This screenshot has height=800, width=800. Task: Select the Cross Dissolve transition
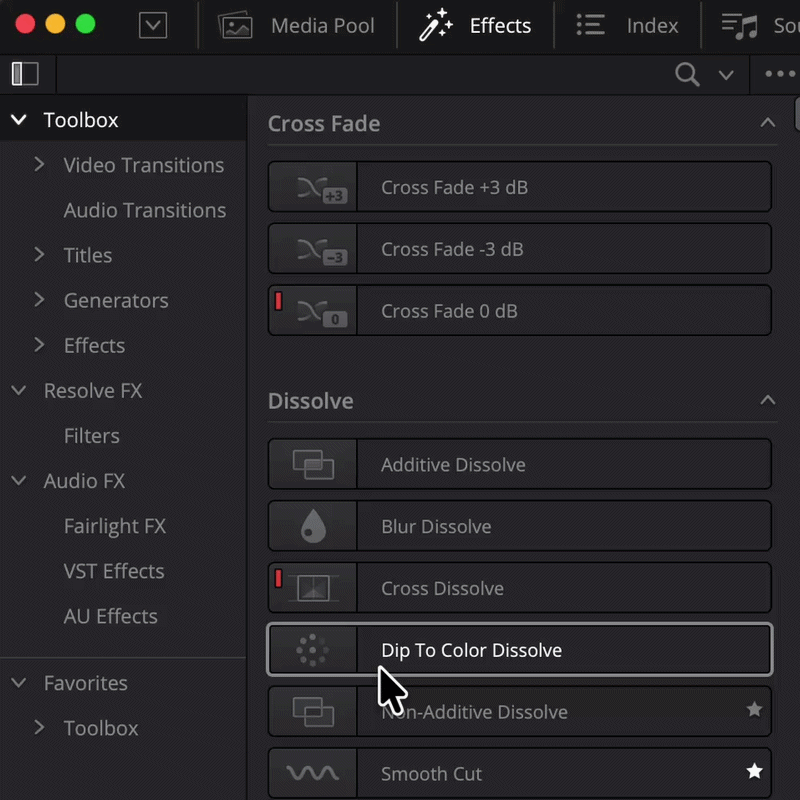click(x=519, y=588)
